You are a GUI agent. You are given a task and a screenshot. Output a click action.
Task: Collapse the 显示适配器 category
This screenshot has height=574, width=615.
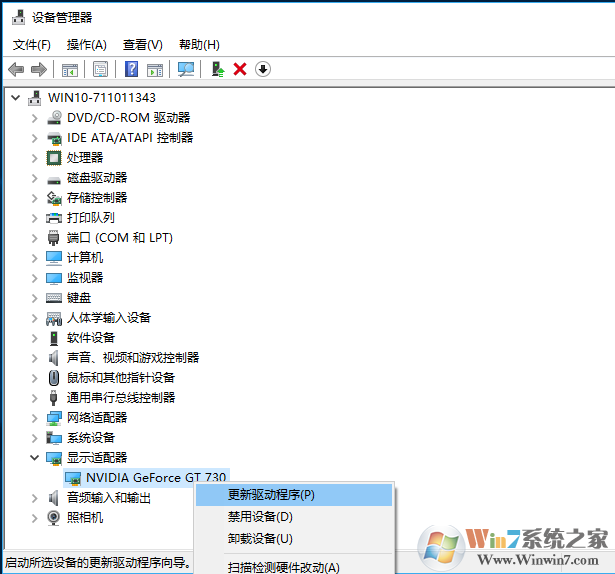click(35, 457)
